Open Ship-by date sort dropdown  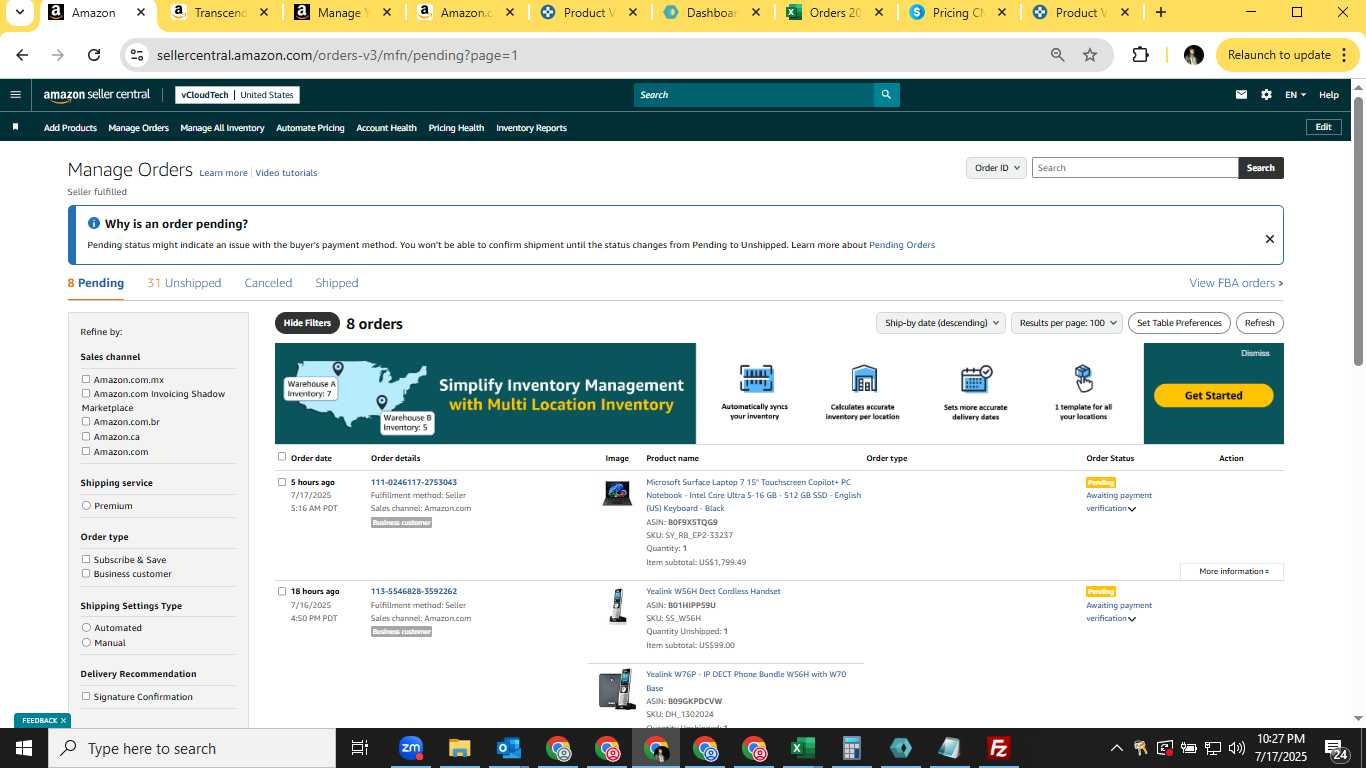pyautogui.click(x=940, y=323)
